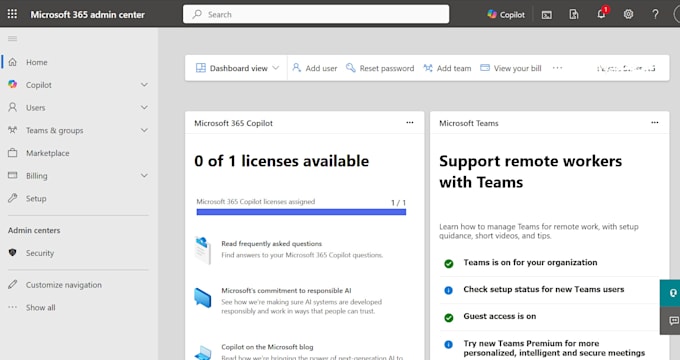Click Check setup status for new Teams users
This screenshot has width=680, height=360.
pyautogui.click(x=544, y=289)
